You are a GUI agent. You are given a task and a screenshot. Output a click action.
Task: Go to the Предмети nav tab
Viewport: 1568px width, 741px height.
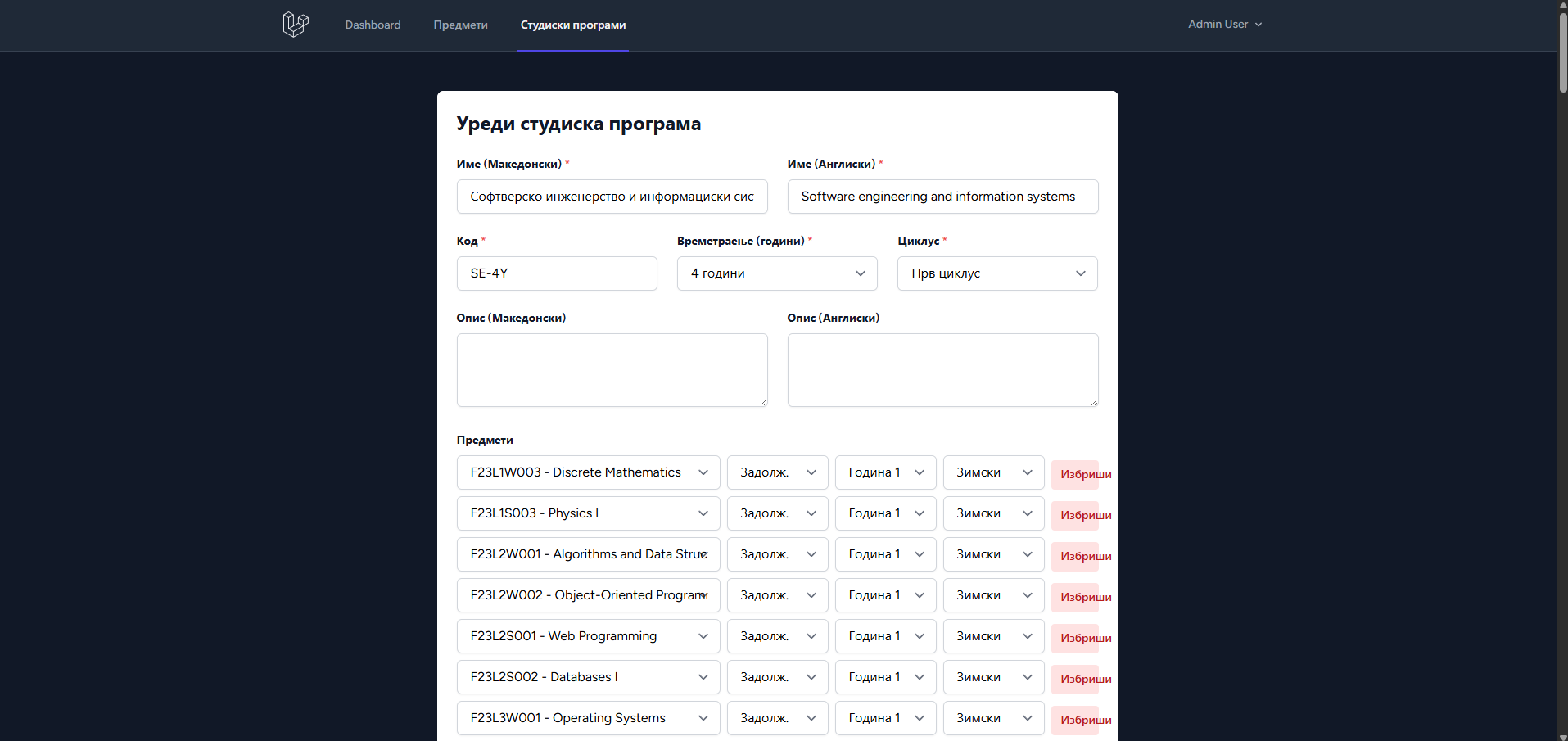(x=460, y=25)
